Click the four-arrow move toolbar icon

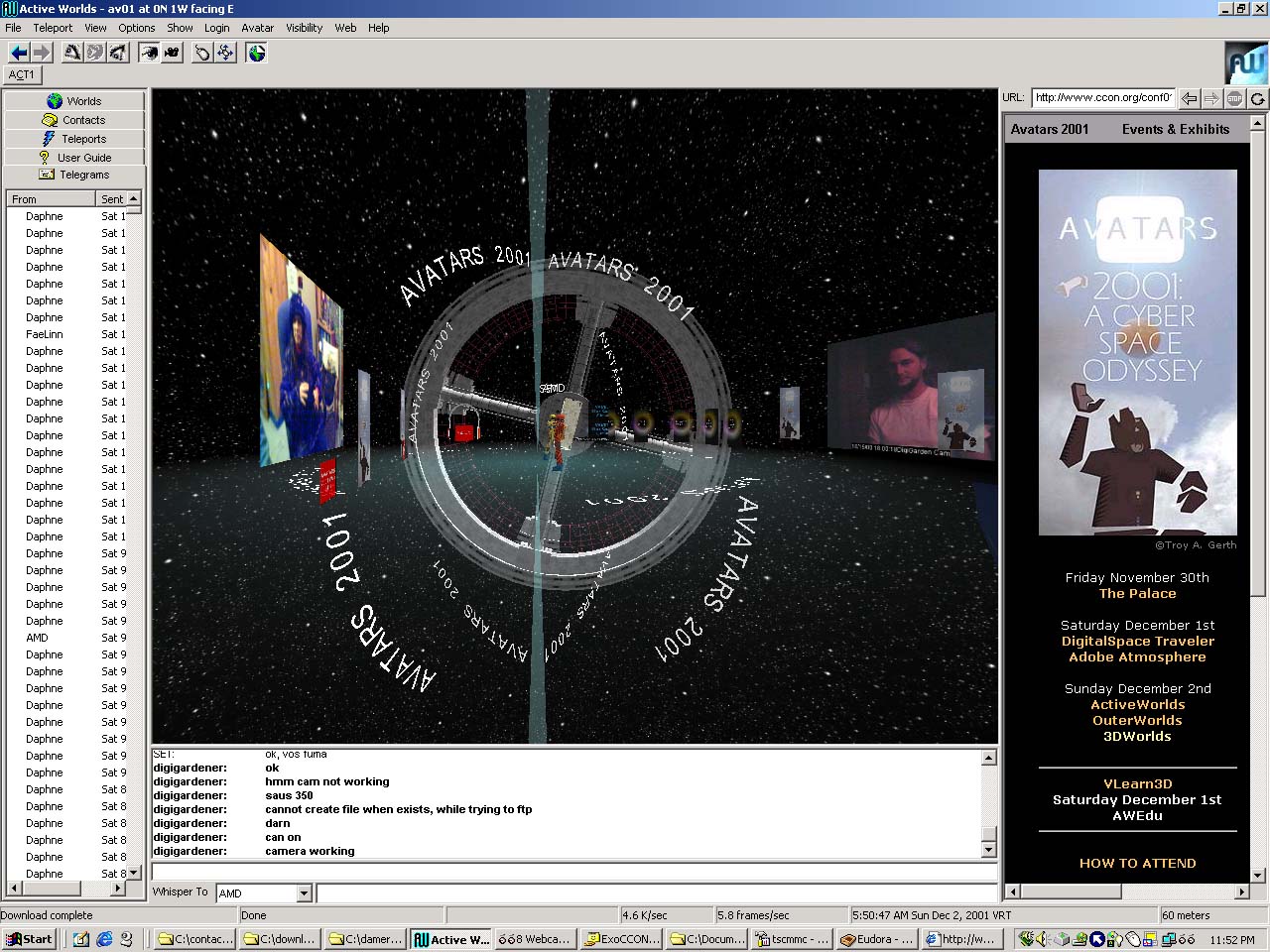pyautogui.click(x=226, y=53)
